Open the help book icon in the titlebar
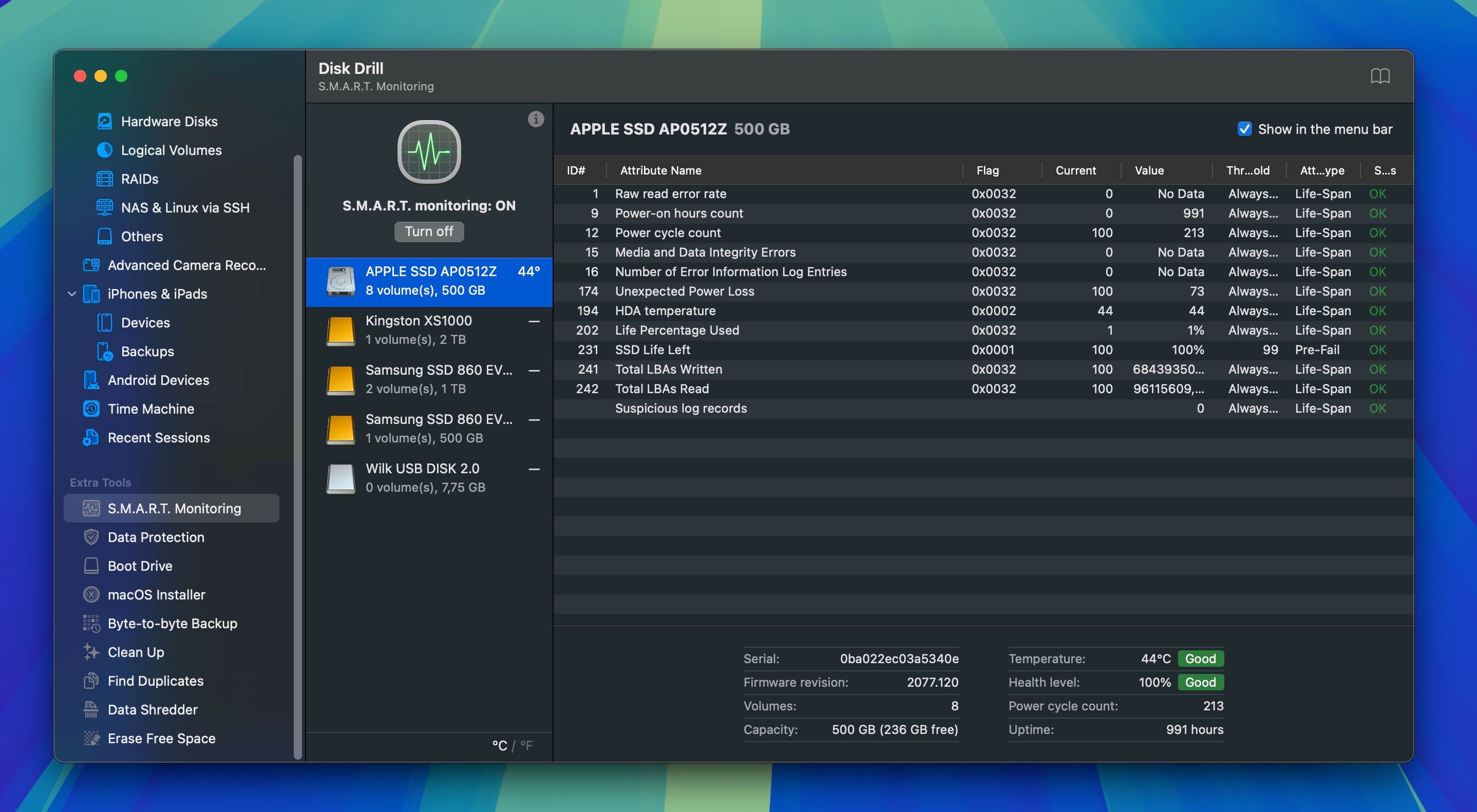1477x812 pixels. [x=1381, y=75]
